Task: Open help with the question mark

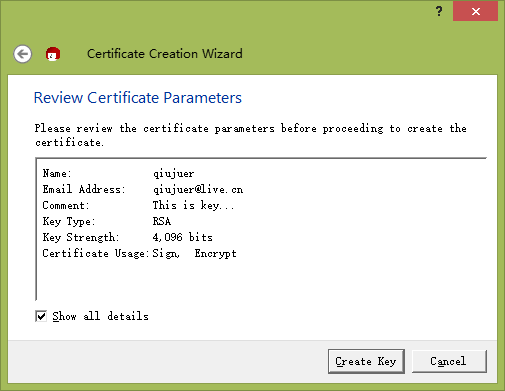Action: [x=439, y=11]
